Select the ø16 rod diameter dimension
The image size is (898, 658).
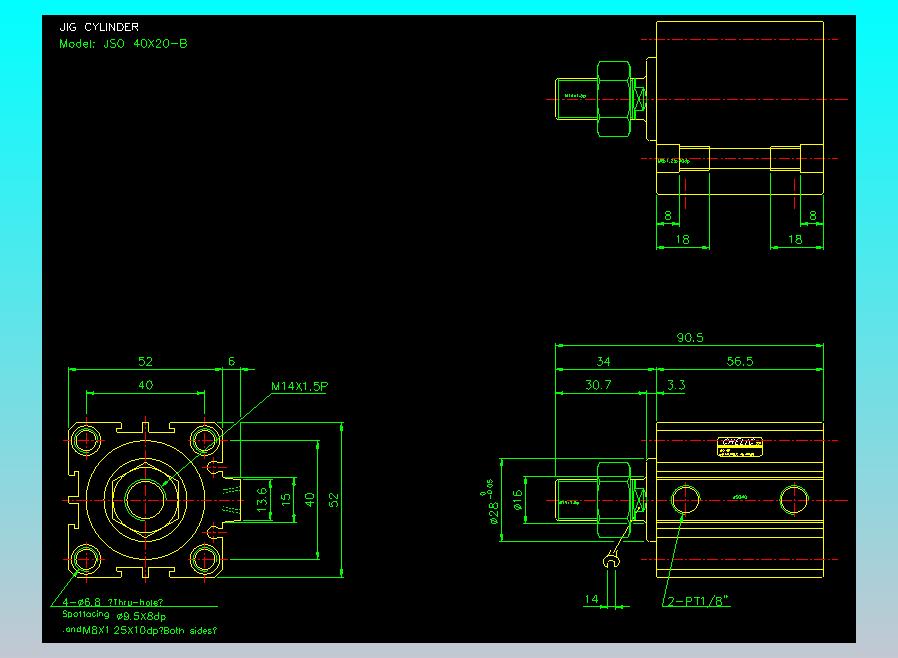(518, 499)
